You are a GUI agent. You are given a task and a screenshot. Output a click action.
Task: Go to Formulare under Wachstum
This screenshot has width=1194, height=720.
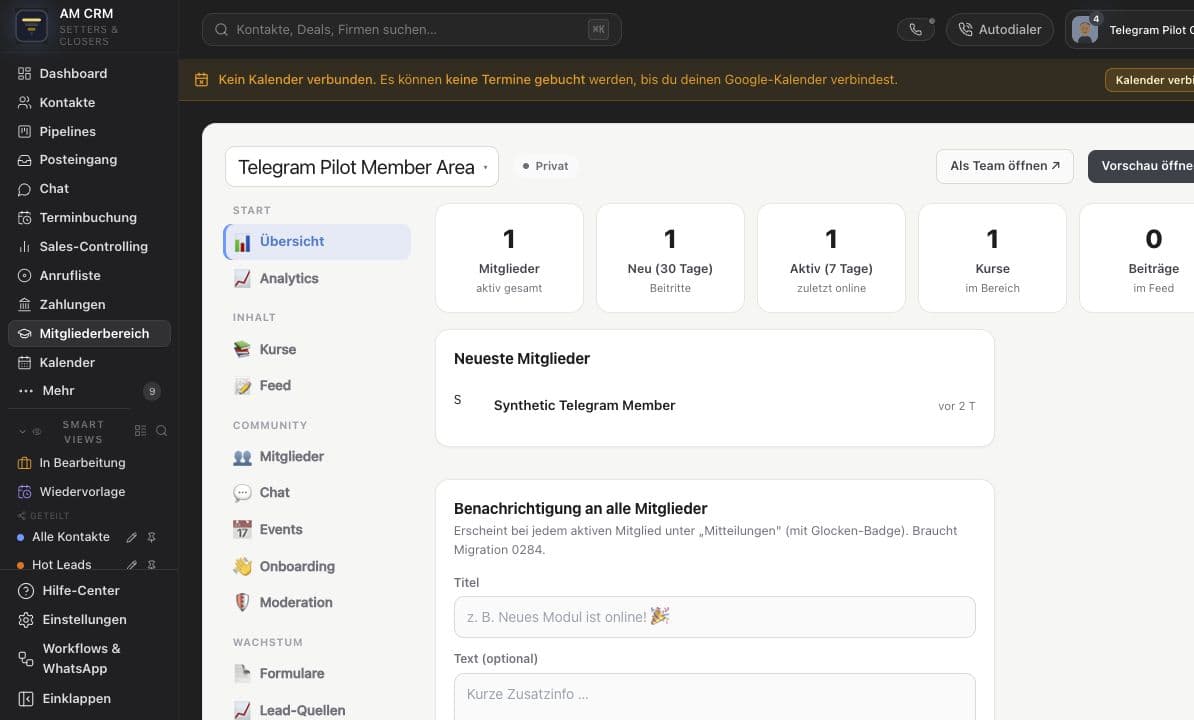[x=318, y=674]
